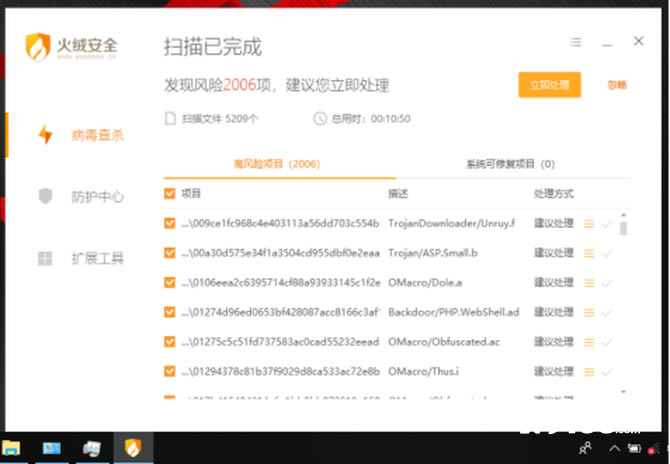
Task: Open details icon for OMacro/Obfuscated.ac row
Action: 589,342
